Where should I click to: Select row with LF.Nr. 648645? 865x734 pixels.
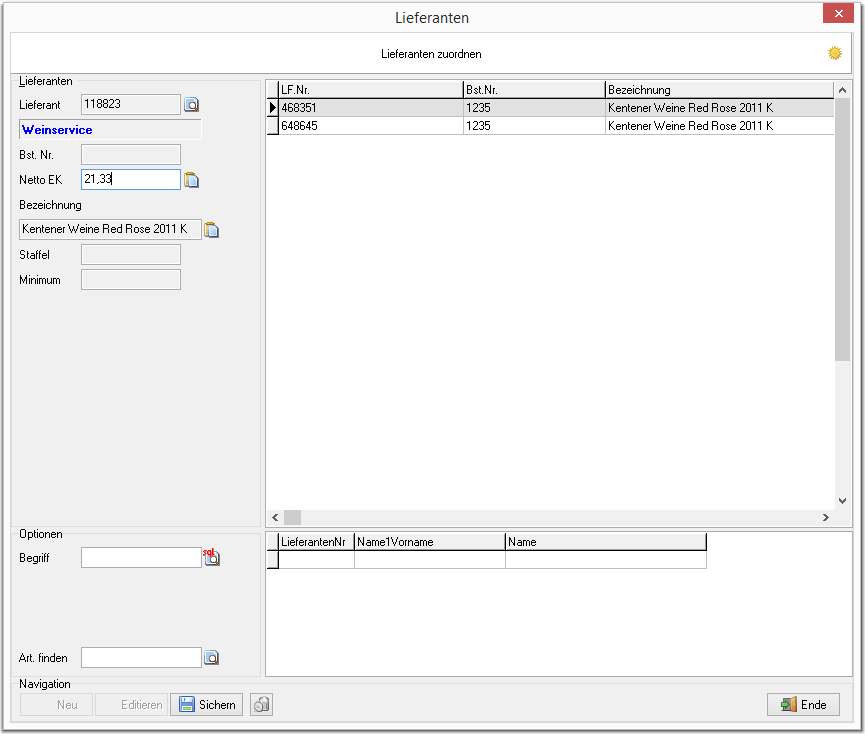(x=550, y=126)
